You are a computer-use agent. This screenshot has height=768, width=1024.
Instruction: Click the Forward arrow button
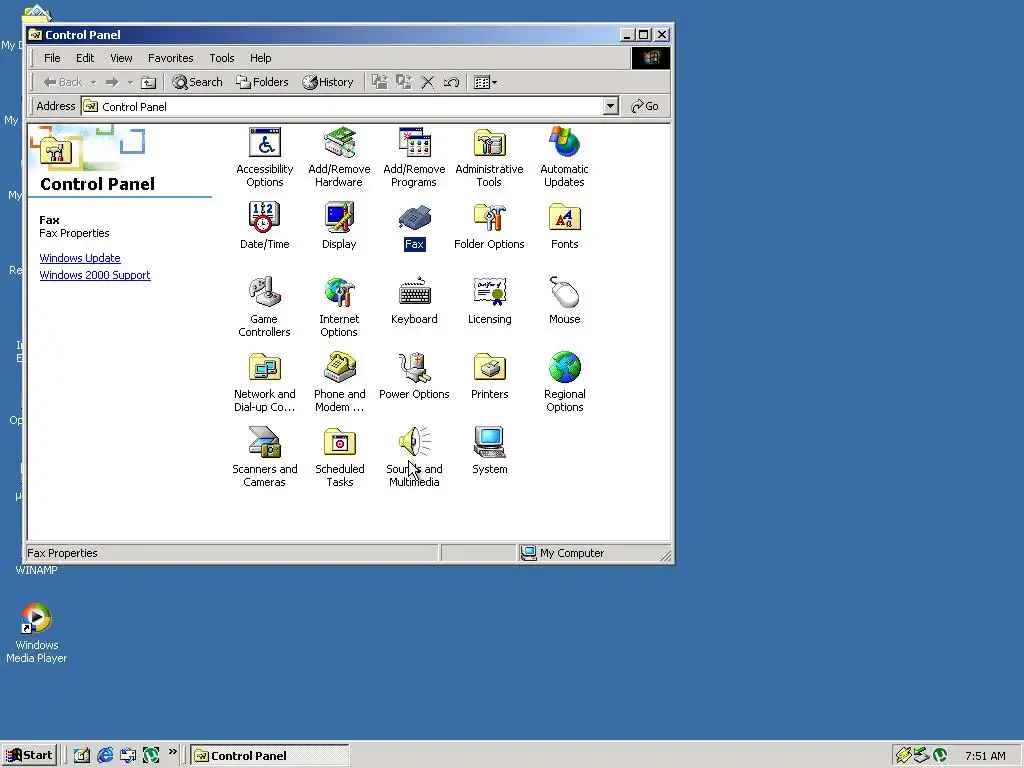click(112, 82)
